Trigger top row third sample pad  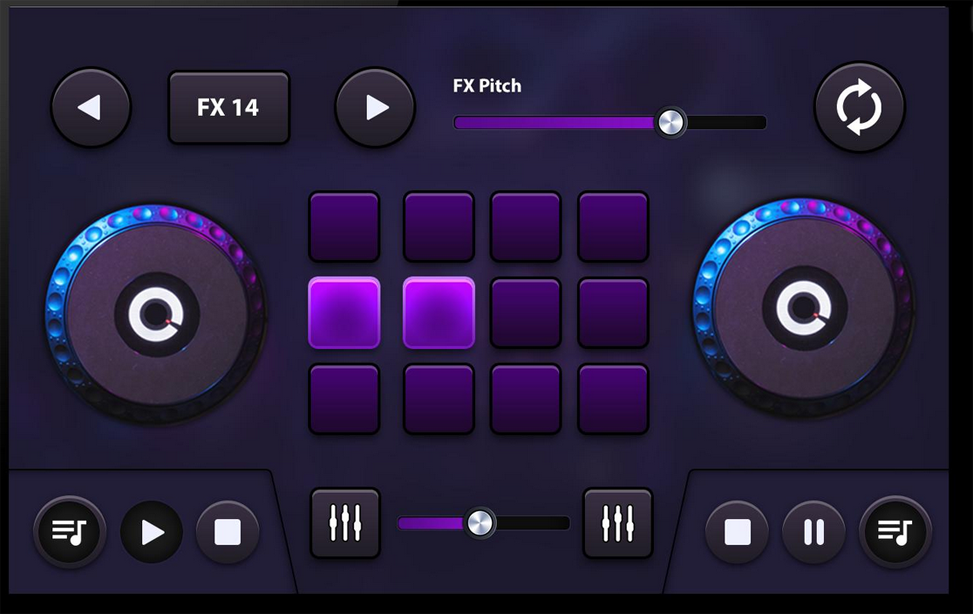(526, 227)
